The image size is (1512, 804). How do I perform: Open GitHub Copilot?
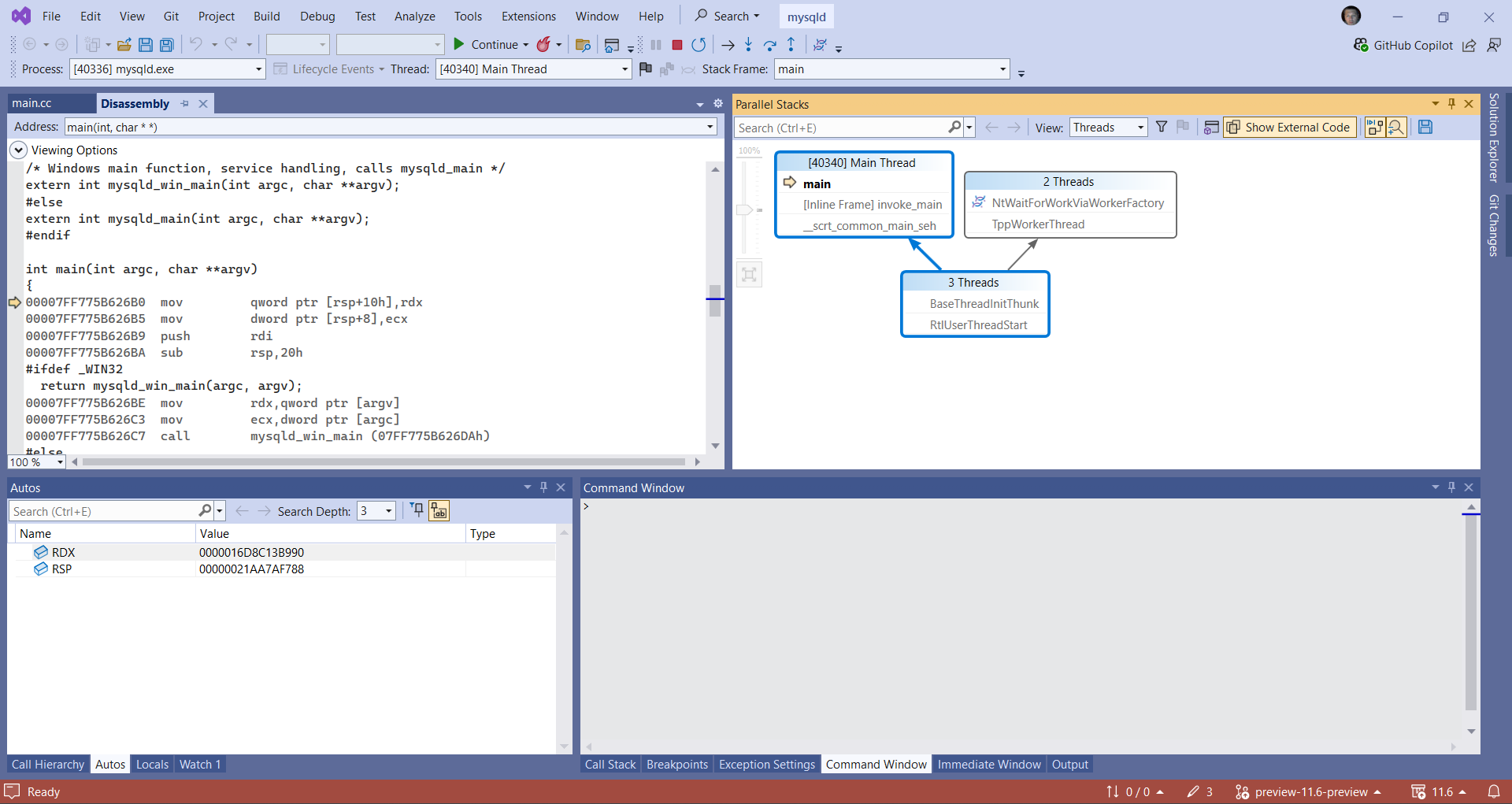coord(1403,46)
